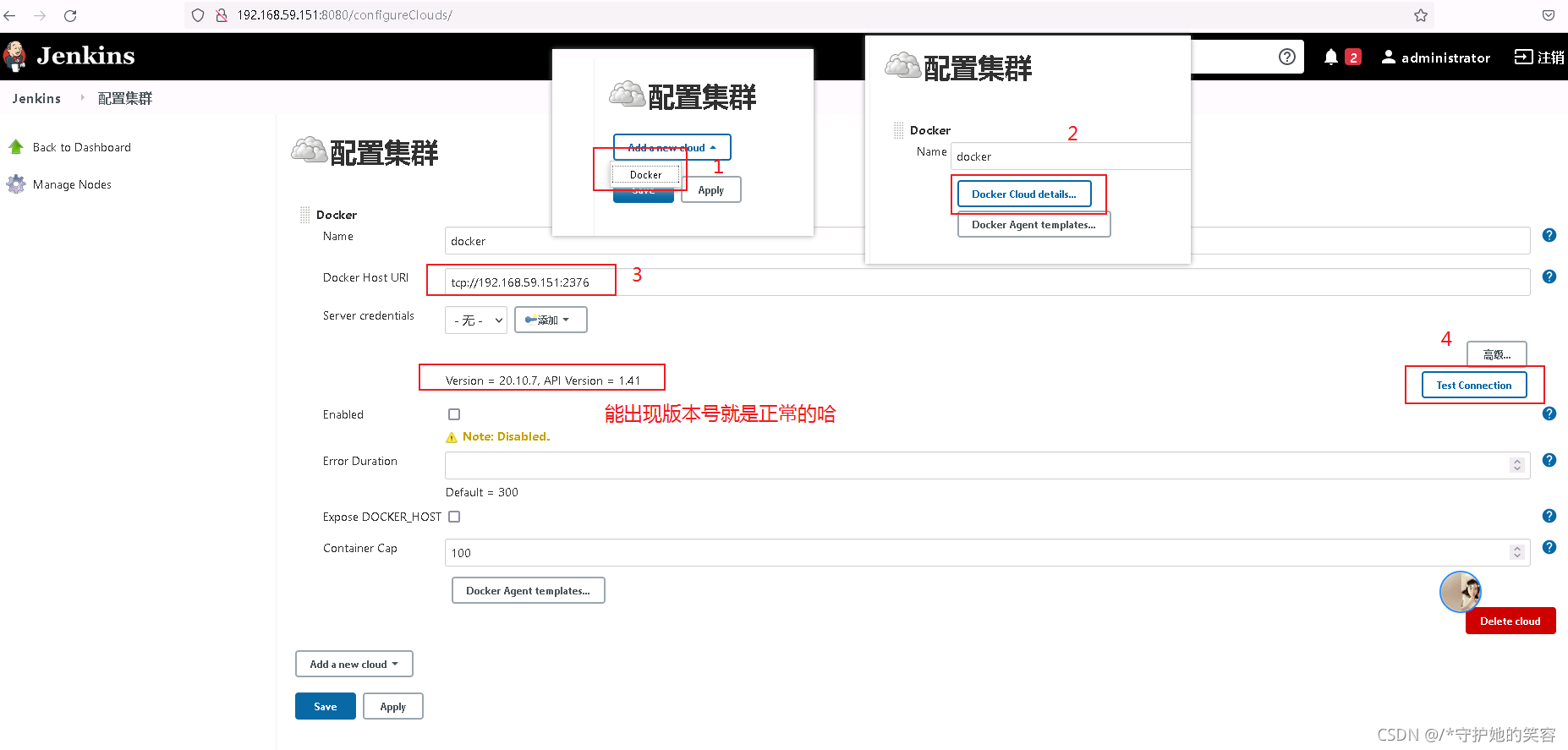Click the 配置集群 cloud icon in main heading
This screenshot has height=750, width=1568.
point(310,150)
